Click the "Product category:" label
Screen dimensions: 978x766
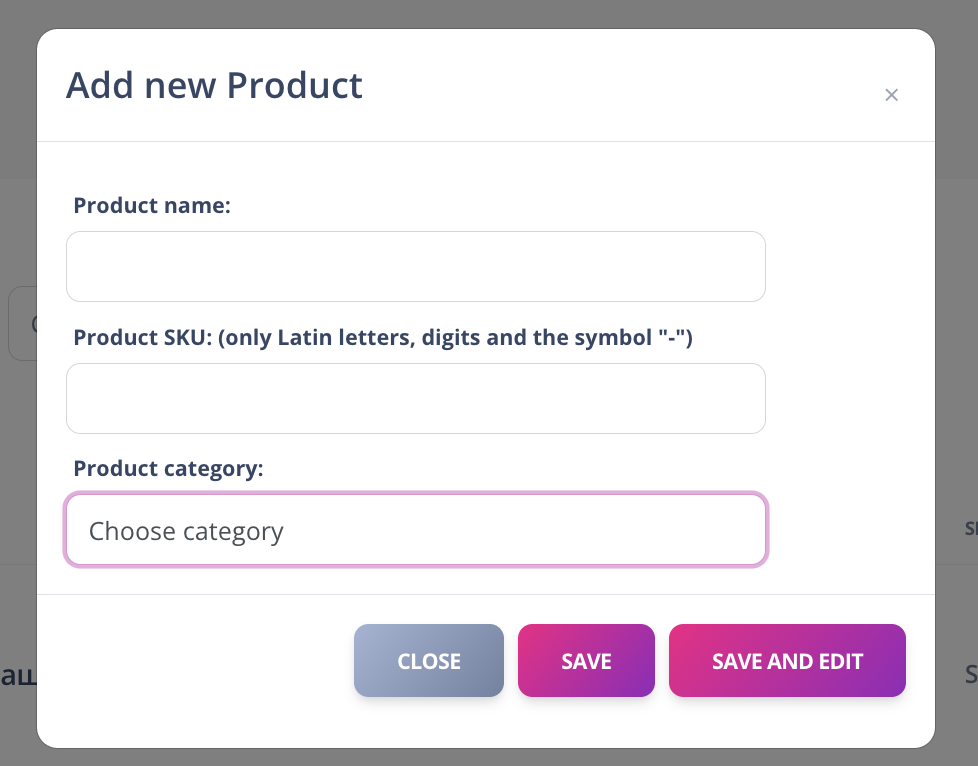168,469
